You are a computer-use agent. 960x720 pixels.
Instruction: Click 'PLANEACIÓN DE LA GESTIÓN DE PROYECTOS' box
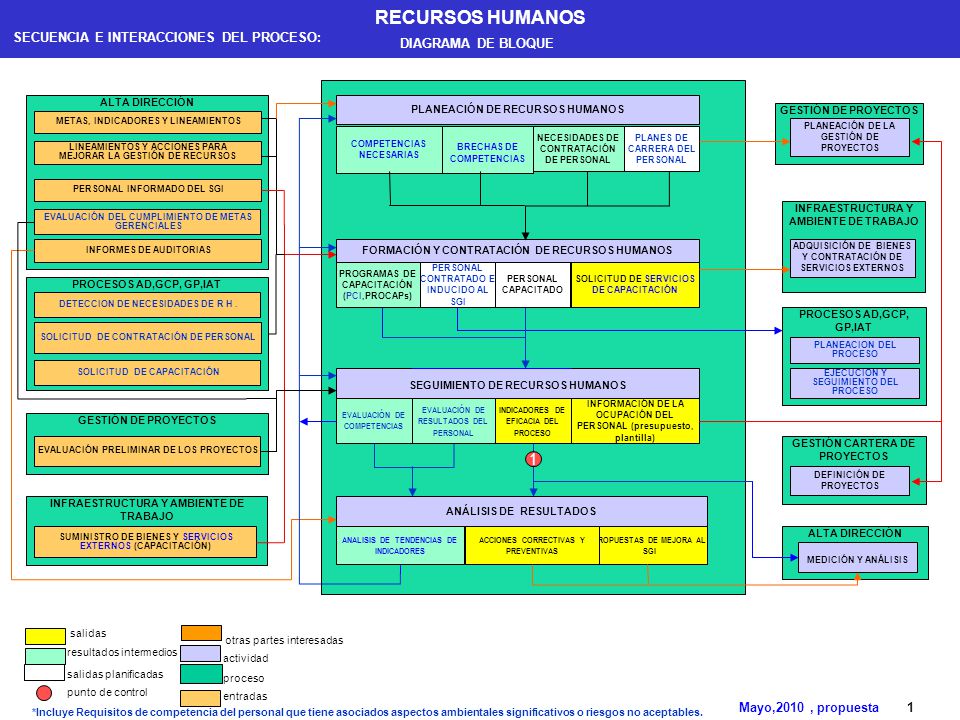850,137
